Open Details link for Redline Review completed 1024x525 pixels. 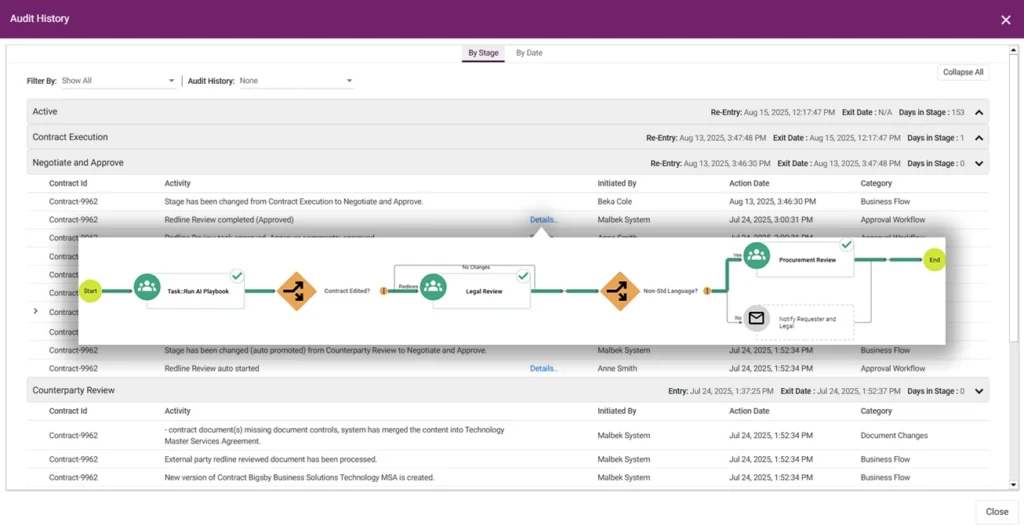point(544,219)
